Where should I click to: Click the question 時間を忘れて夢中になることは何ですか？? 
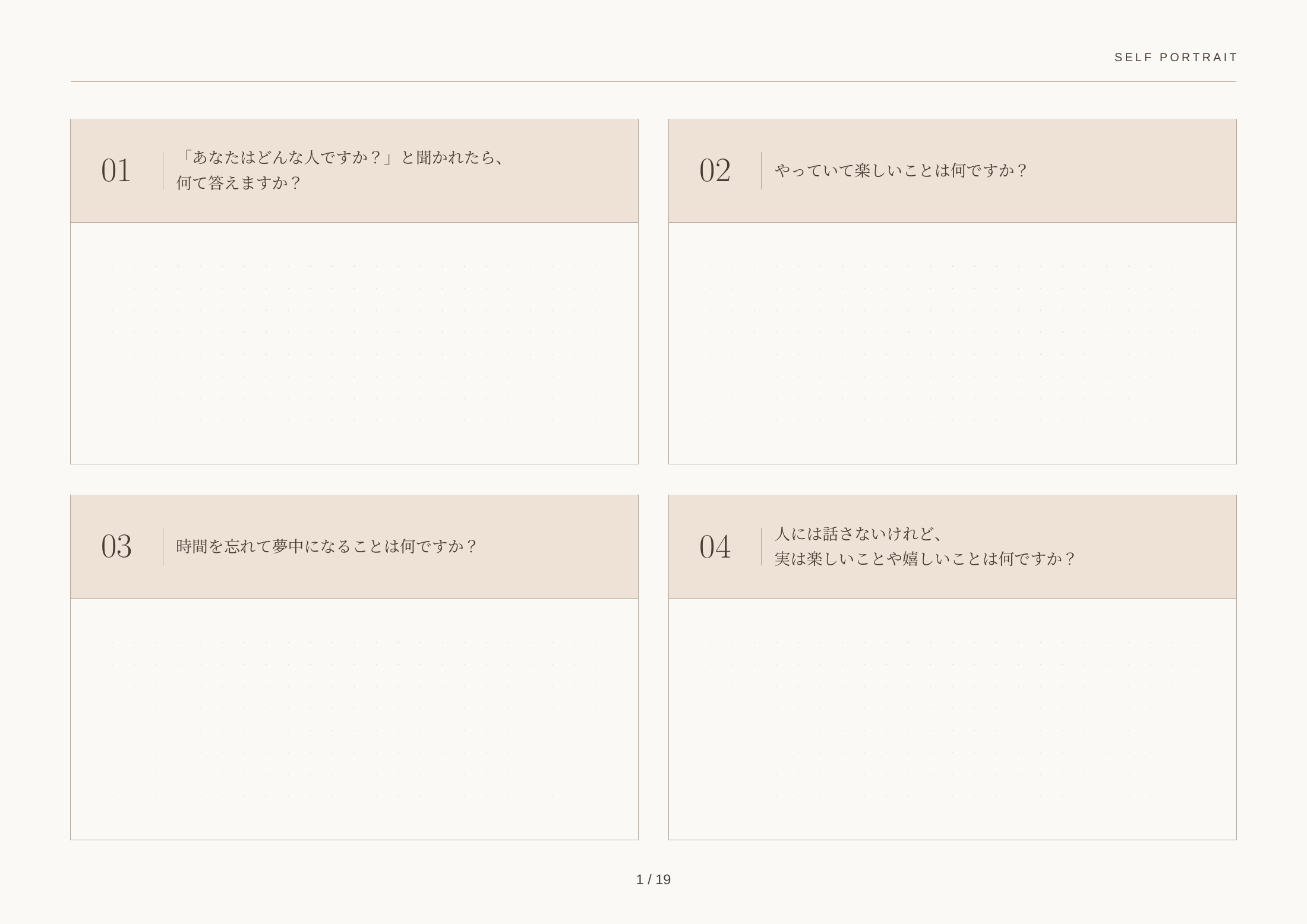coord(327,546)
